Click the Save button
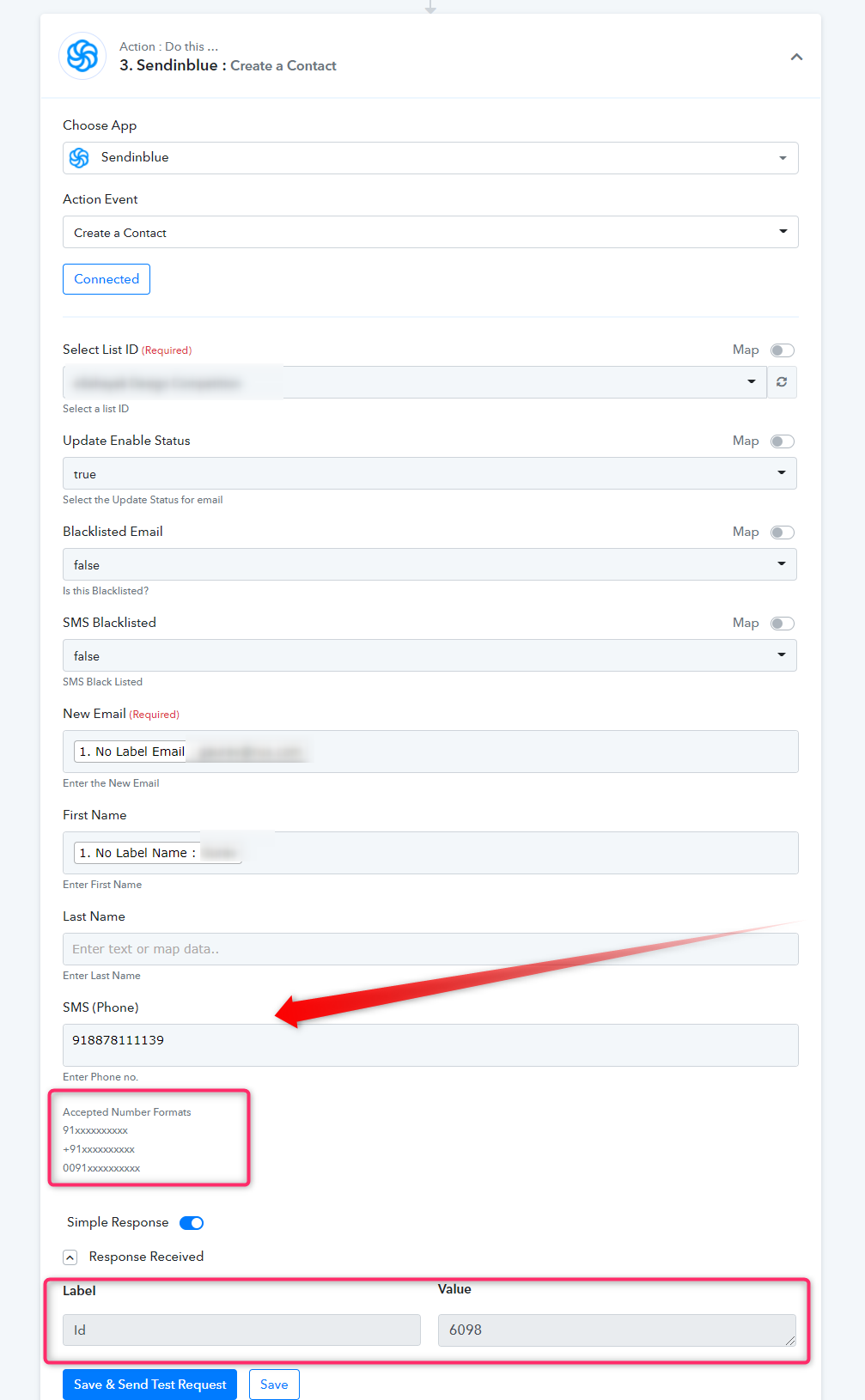This screenshot has height=1400, width=865. click(274, 1385)
